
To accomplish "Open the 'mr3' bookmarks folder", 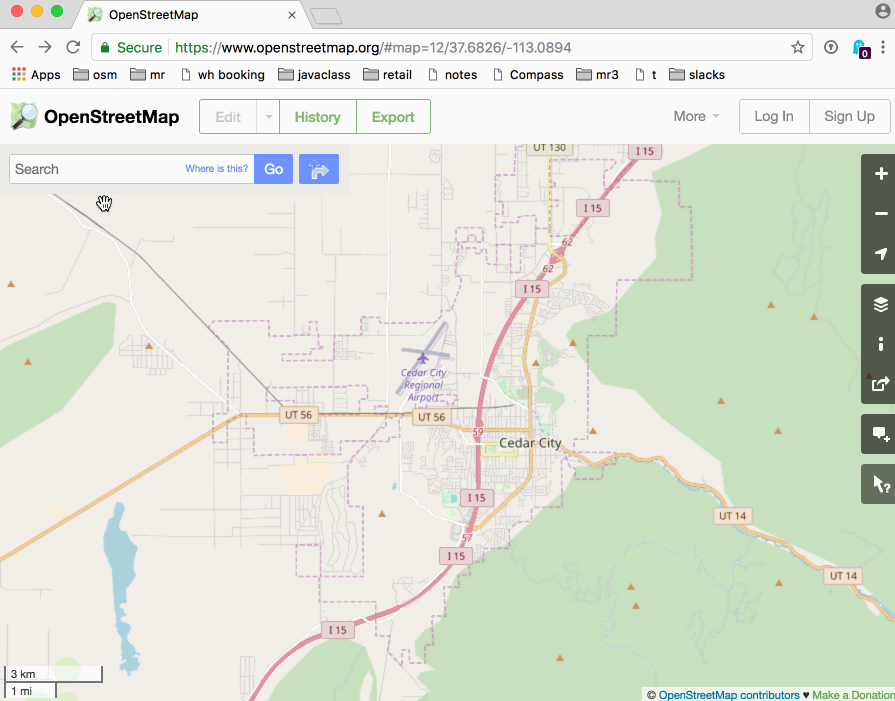I will coord(598,75).
